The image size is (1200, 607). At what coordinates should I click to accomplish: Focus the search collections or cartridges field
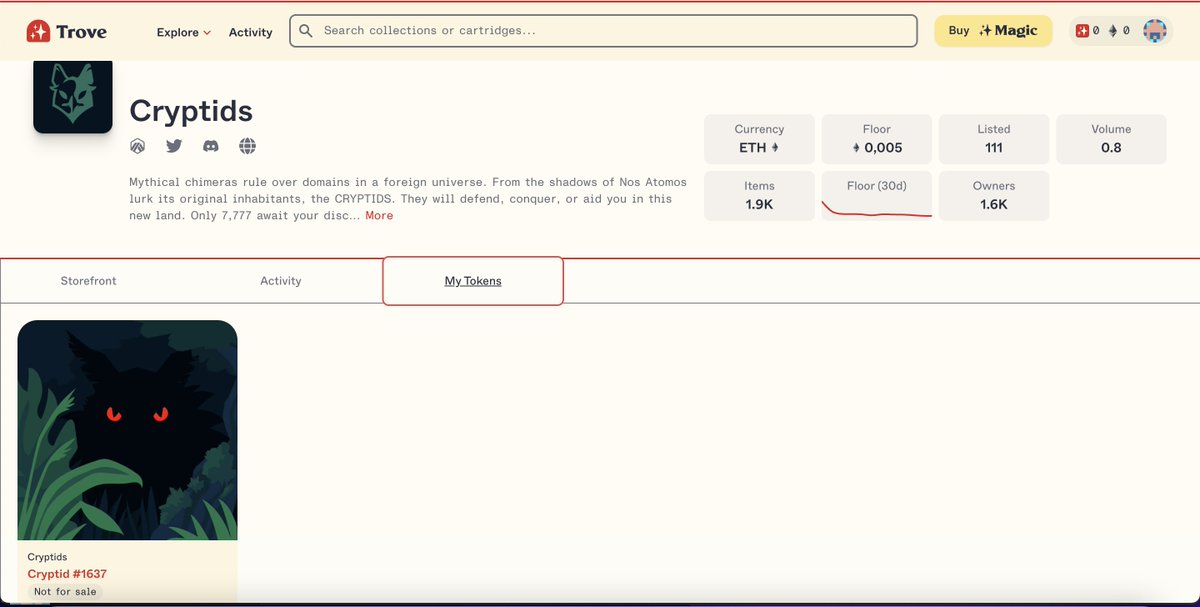click(603, 31)
